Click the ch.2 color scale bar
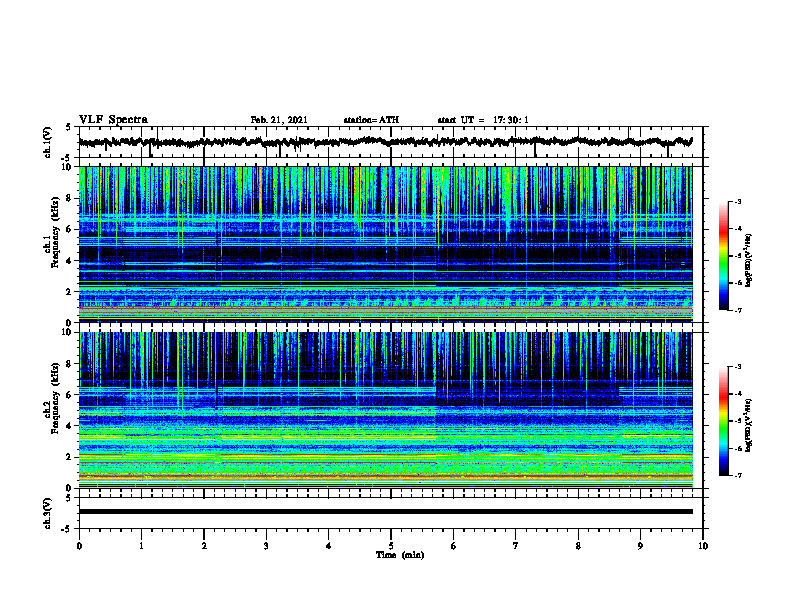Image resolution: width=792 pixels, height=612 pixels. (x=723, y=421)
